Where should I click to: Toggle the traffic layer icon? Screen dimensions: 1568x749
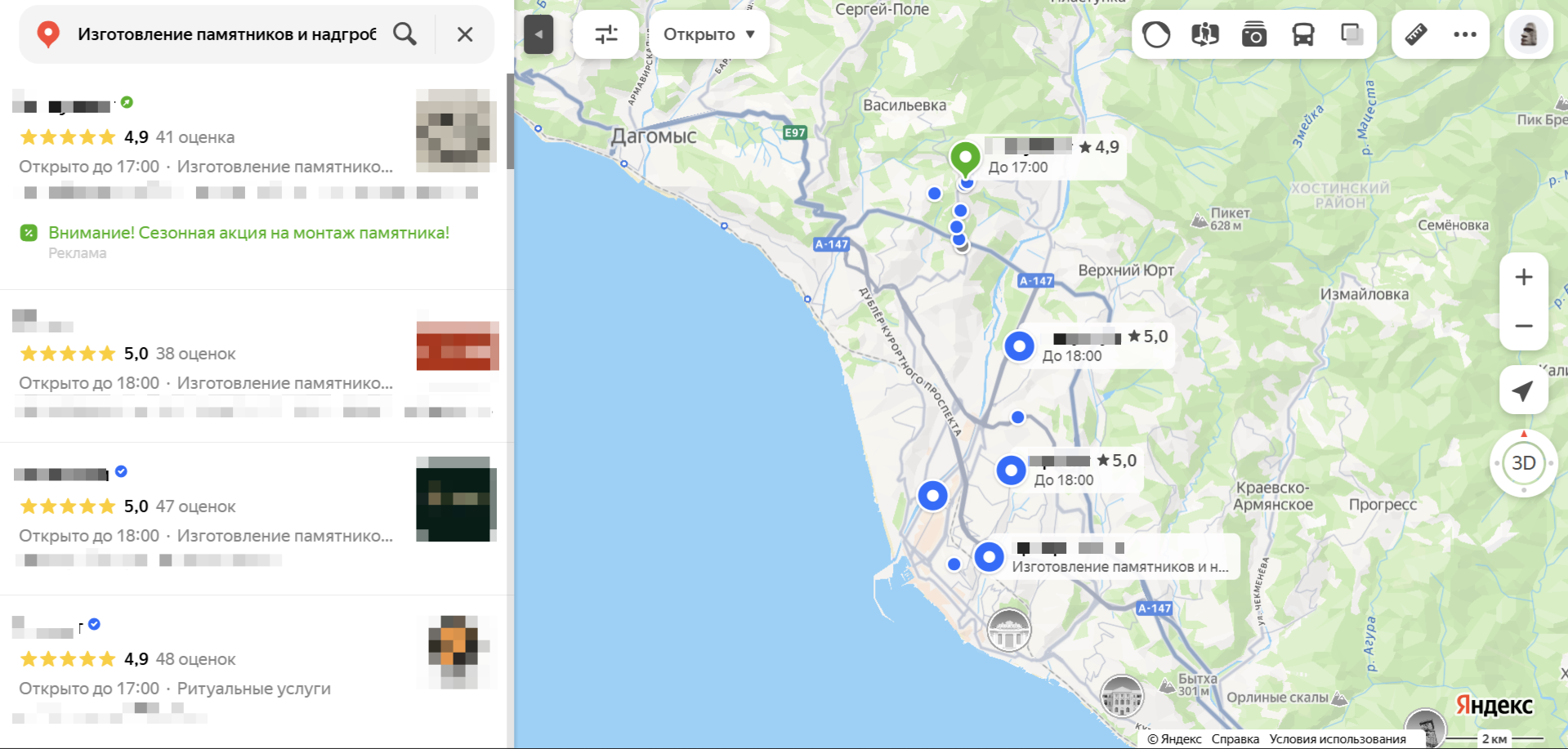click(1156, 34)
